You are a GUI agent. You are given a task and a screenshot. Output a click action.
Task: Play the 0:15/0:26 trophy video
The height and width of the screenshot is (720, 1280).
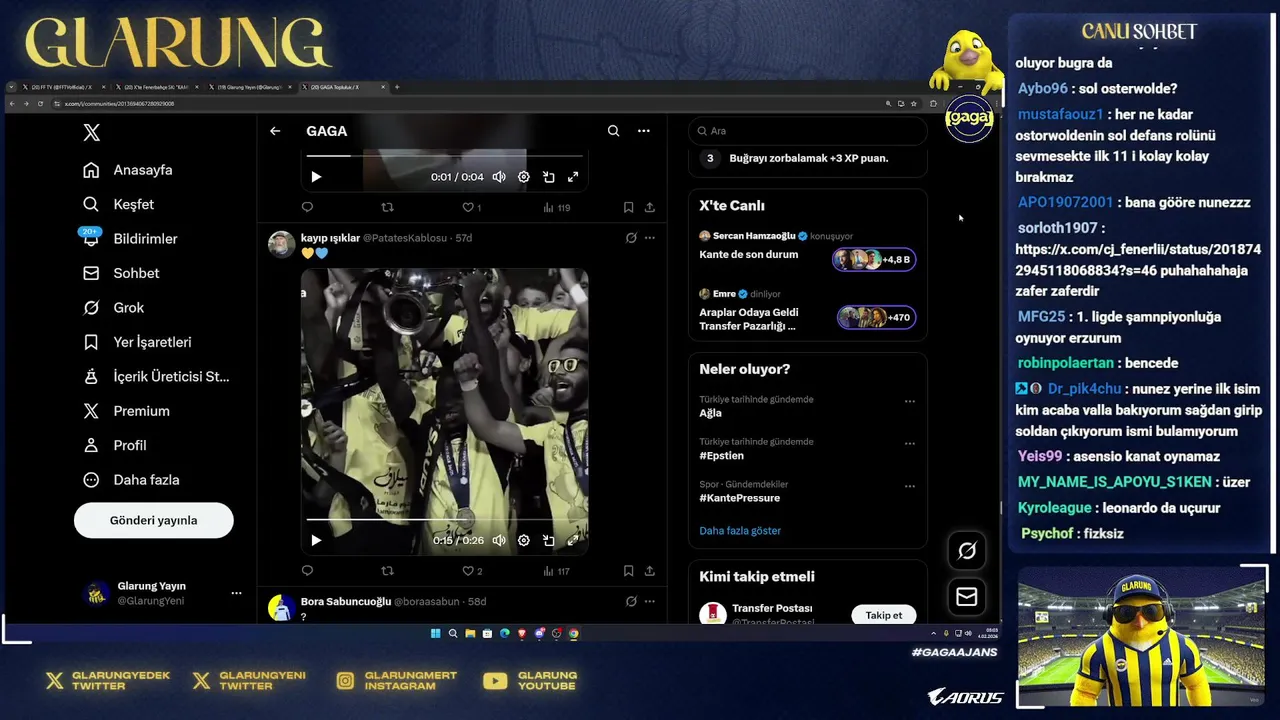(x=316, y=541)
